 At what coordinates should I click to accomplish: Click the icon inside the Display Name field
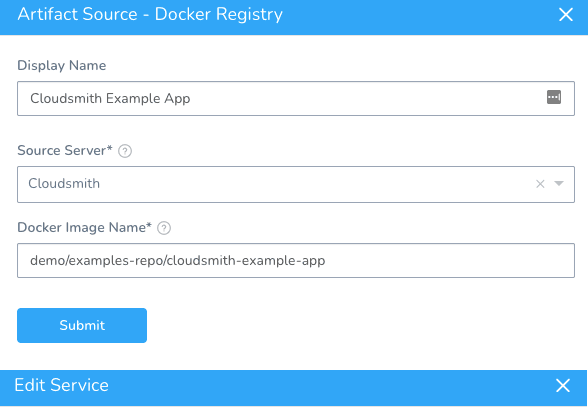tap(554, 97)
